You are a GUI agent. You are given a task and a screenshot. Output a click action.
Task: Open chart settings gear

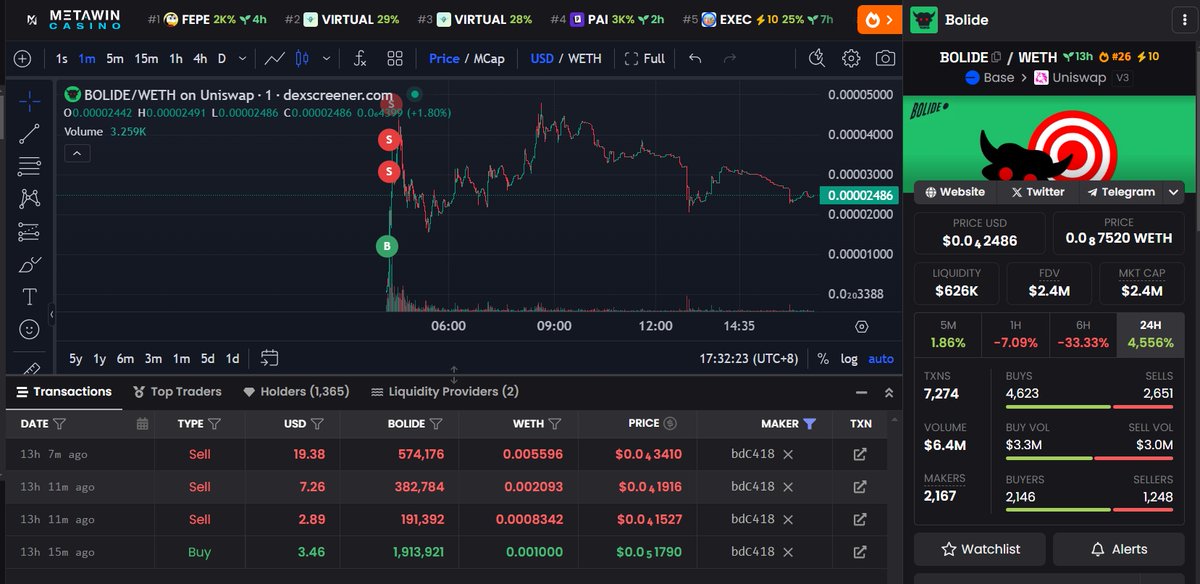pyautogui.click(x=851, y=58)
